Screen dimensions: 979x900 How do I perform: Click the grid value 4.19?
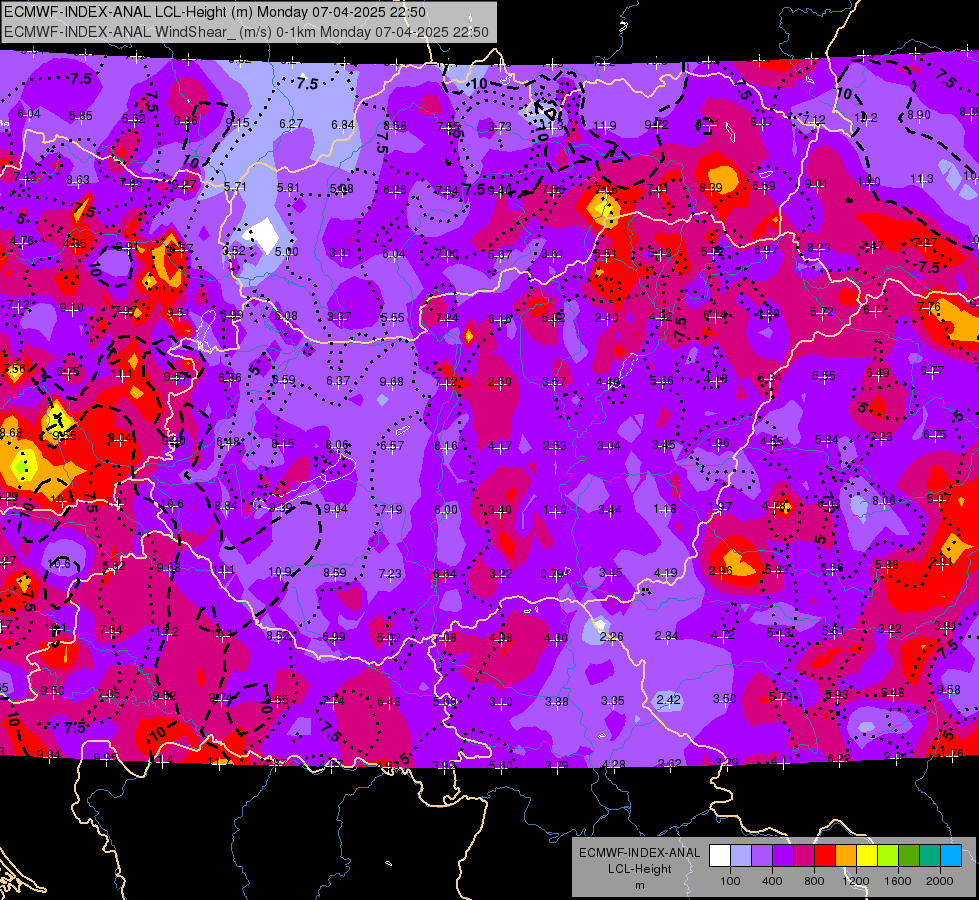666,573
